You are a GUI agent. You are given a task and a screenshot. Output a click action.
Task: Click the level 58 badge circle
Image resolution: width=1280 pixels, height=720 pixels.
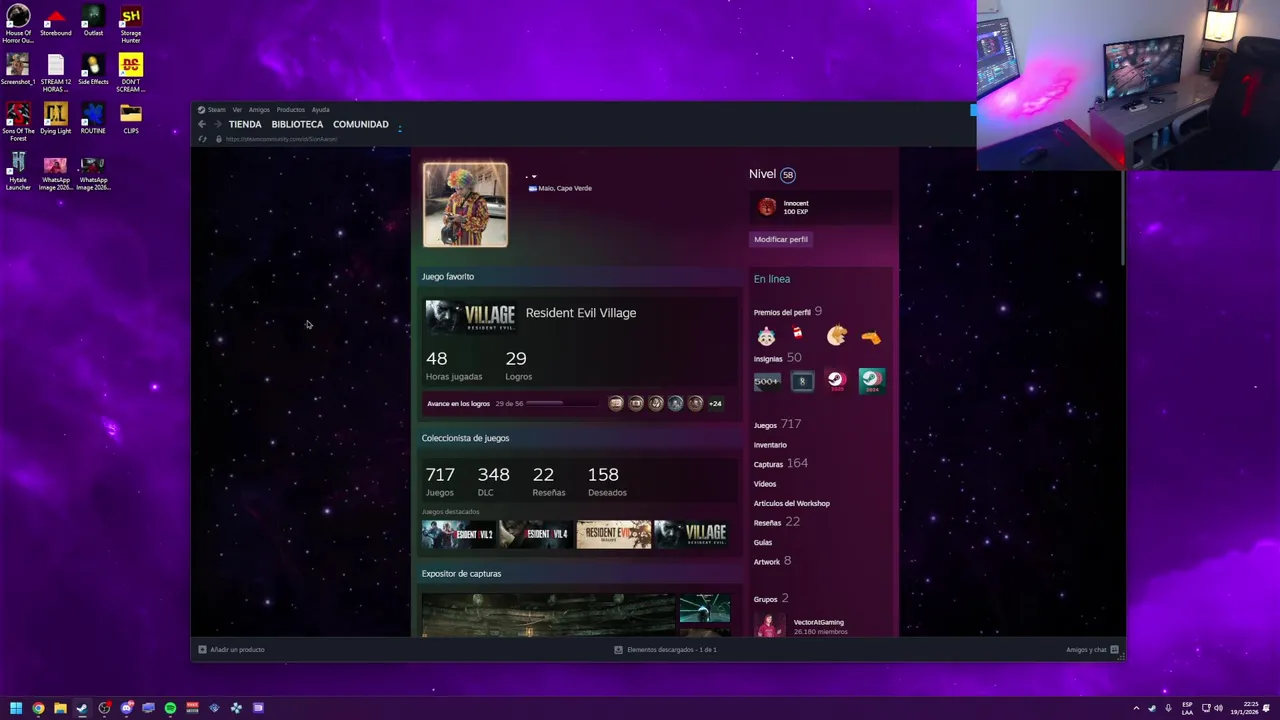point(788,175)
